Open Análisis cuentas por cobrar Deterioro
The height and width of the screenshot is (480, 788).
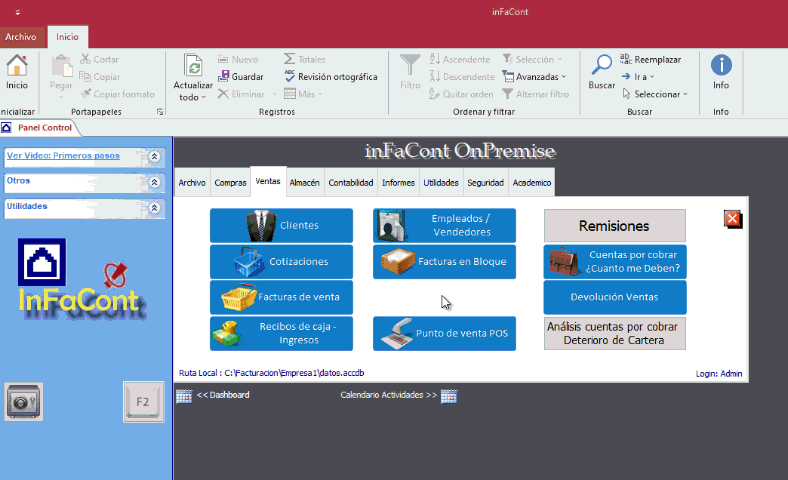point(615,333)
